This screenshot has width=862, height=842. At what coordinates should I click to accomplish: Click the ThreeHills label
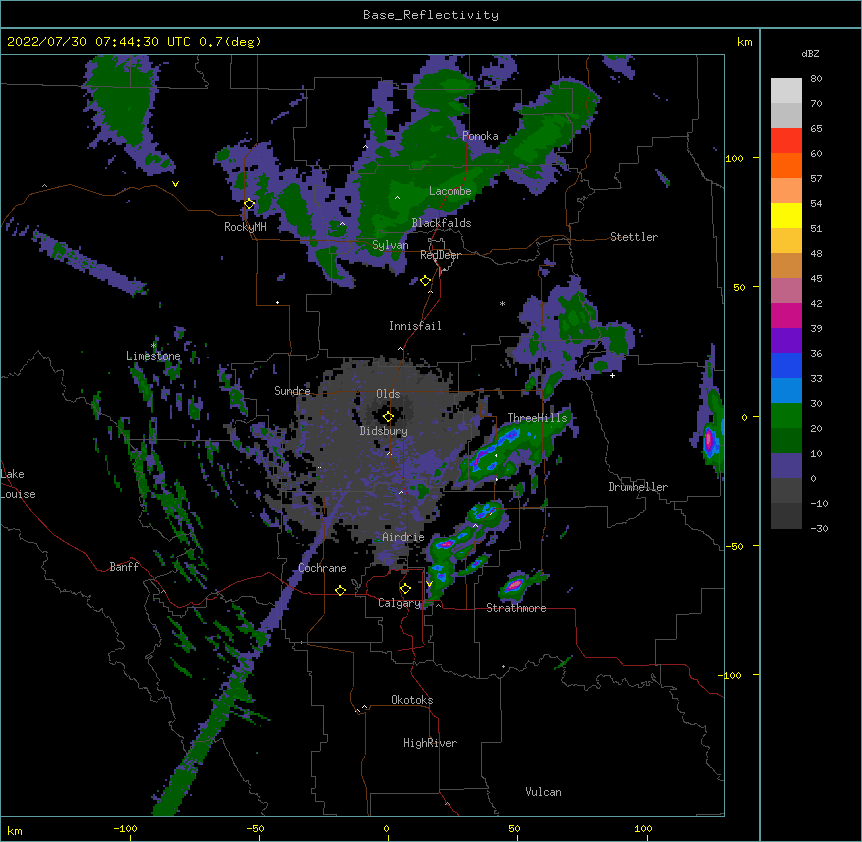point(537,418)
